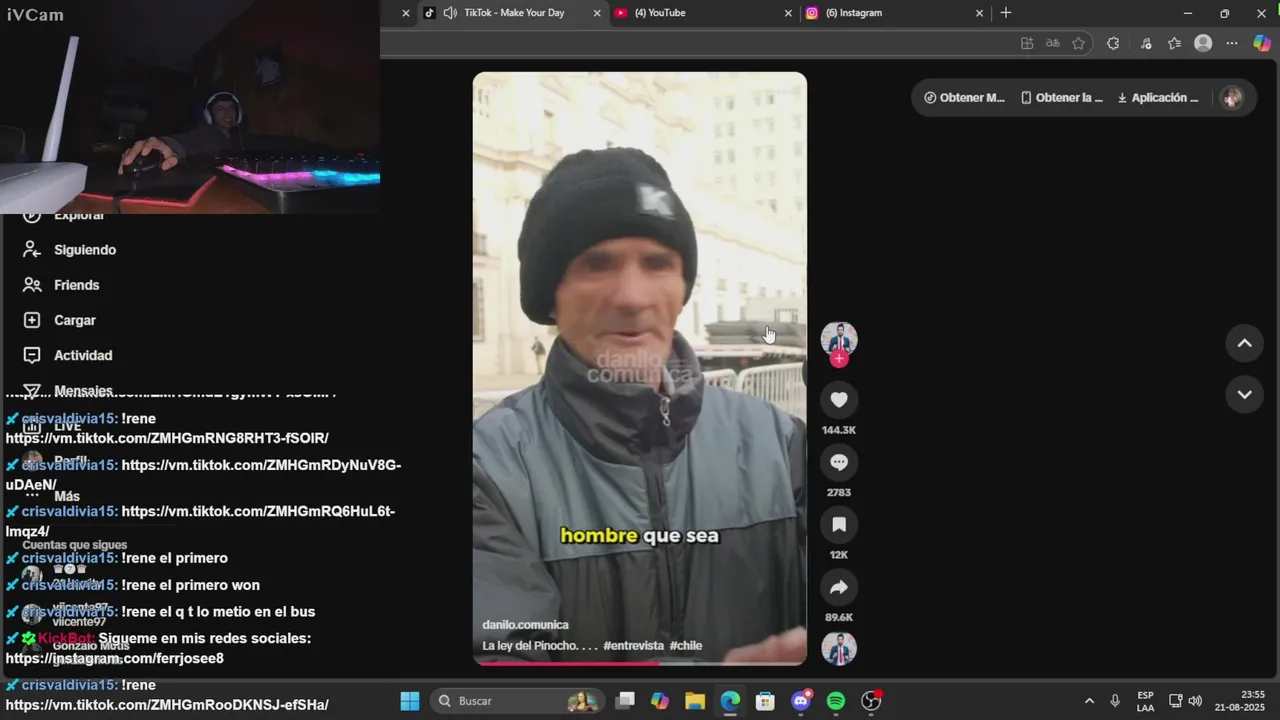Click the Obtener la... app button
This screenshot has width=1280, height=720.
point(1062,98)
